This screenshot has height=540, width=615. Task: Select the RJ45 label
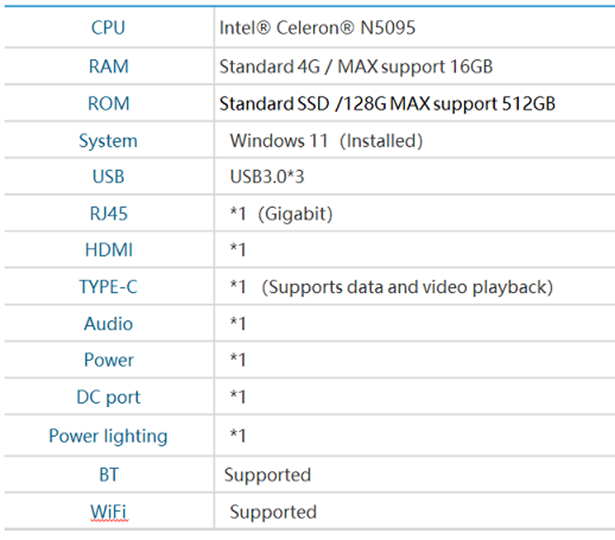[109, 214]
